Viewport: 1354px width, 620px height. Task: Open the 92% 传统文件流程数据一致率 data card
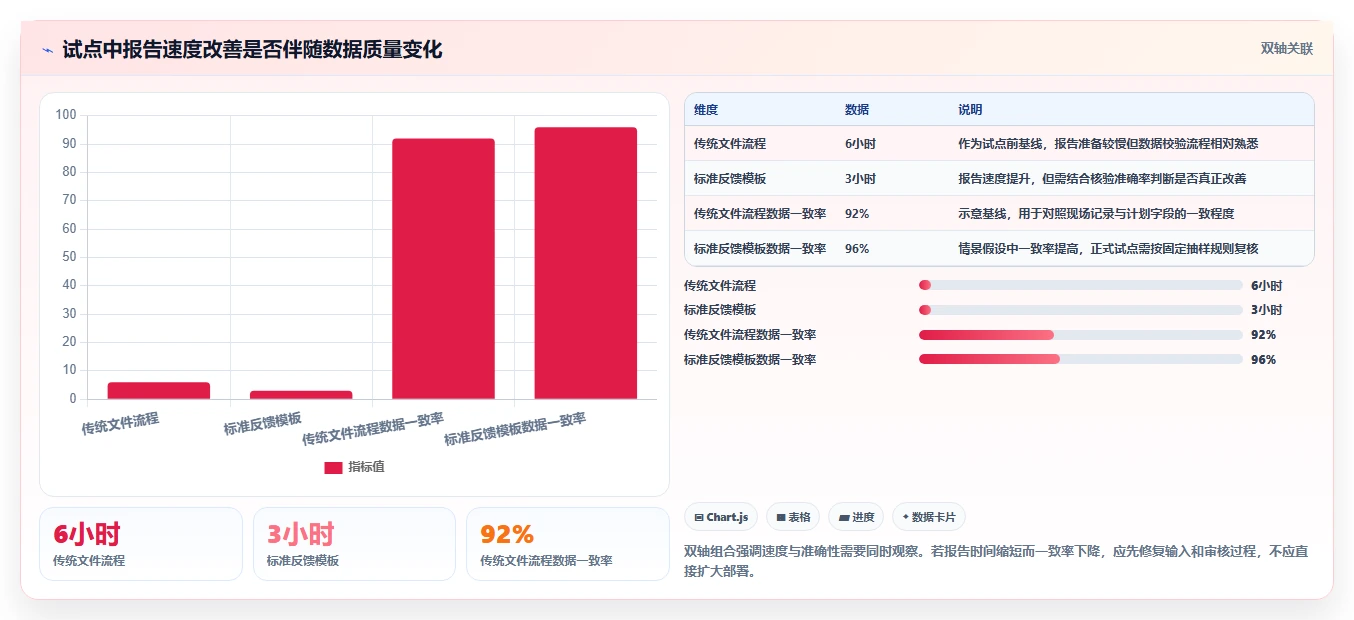coord(568,544)
